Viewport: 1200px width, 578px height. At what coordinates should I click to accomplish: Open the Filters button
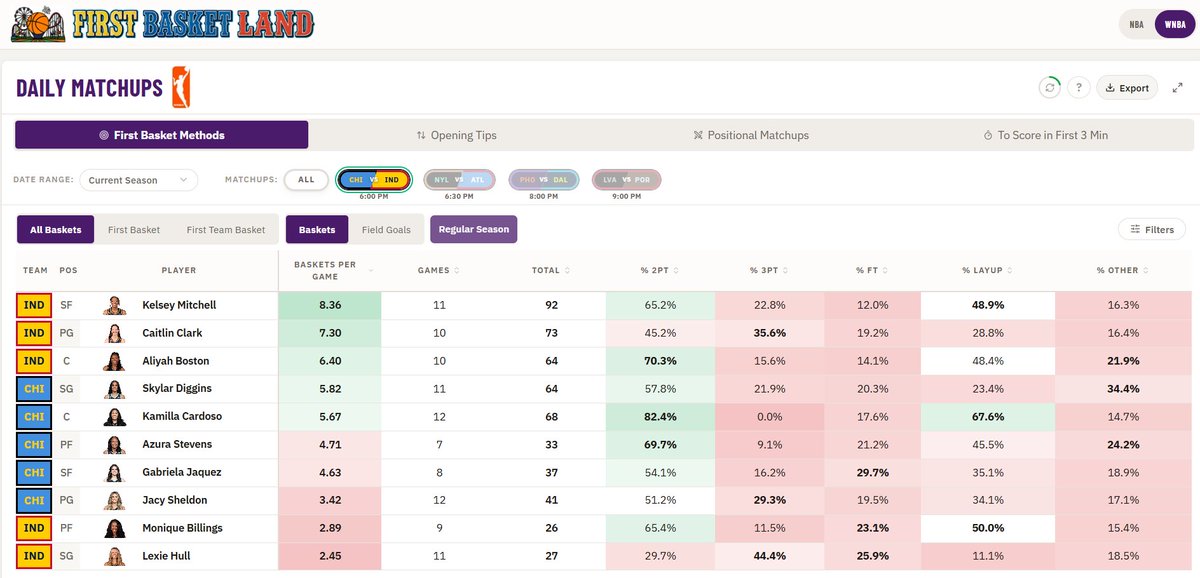(1152, 230)
